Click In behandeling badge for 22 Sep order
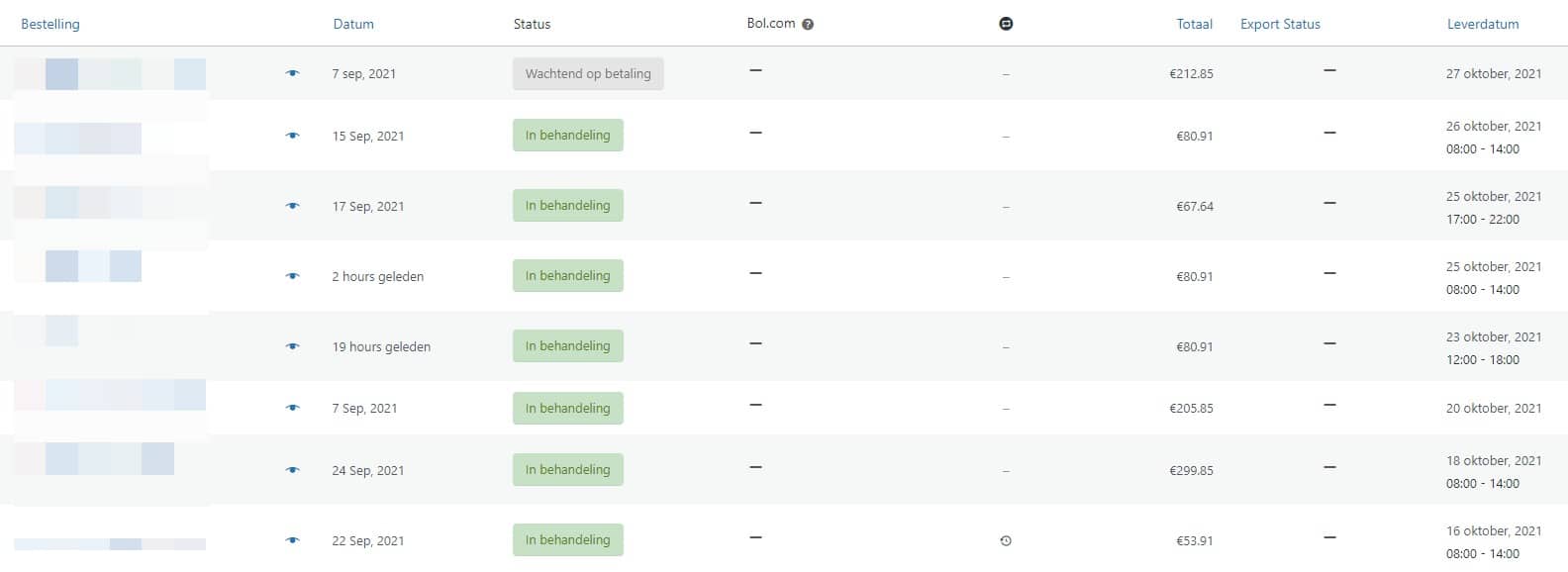1568x572 pixels. pos(567,540)
